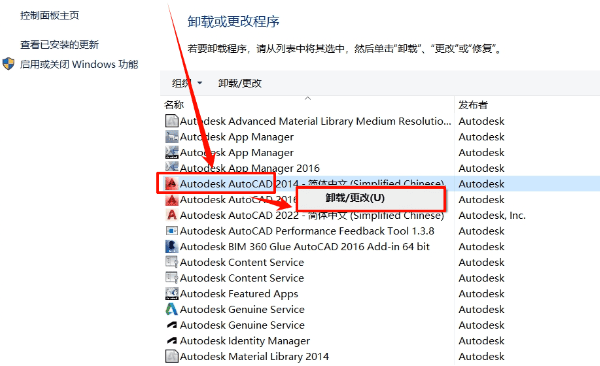The width and height of the screenshot is (600, 366).
Task: Click the 卸载或更改程序 heading
Action: (x=233, y=21)
